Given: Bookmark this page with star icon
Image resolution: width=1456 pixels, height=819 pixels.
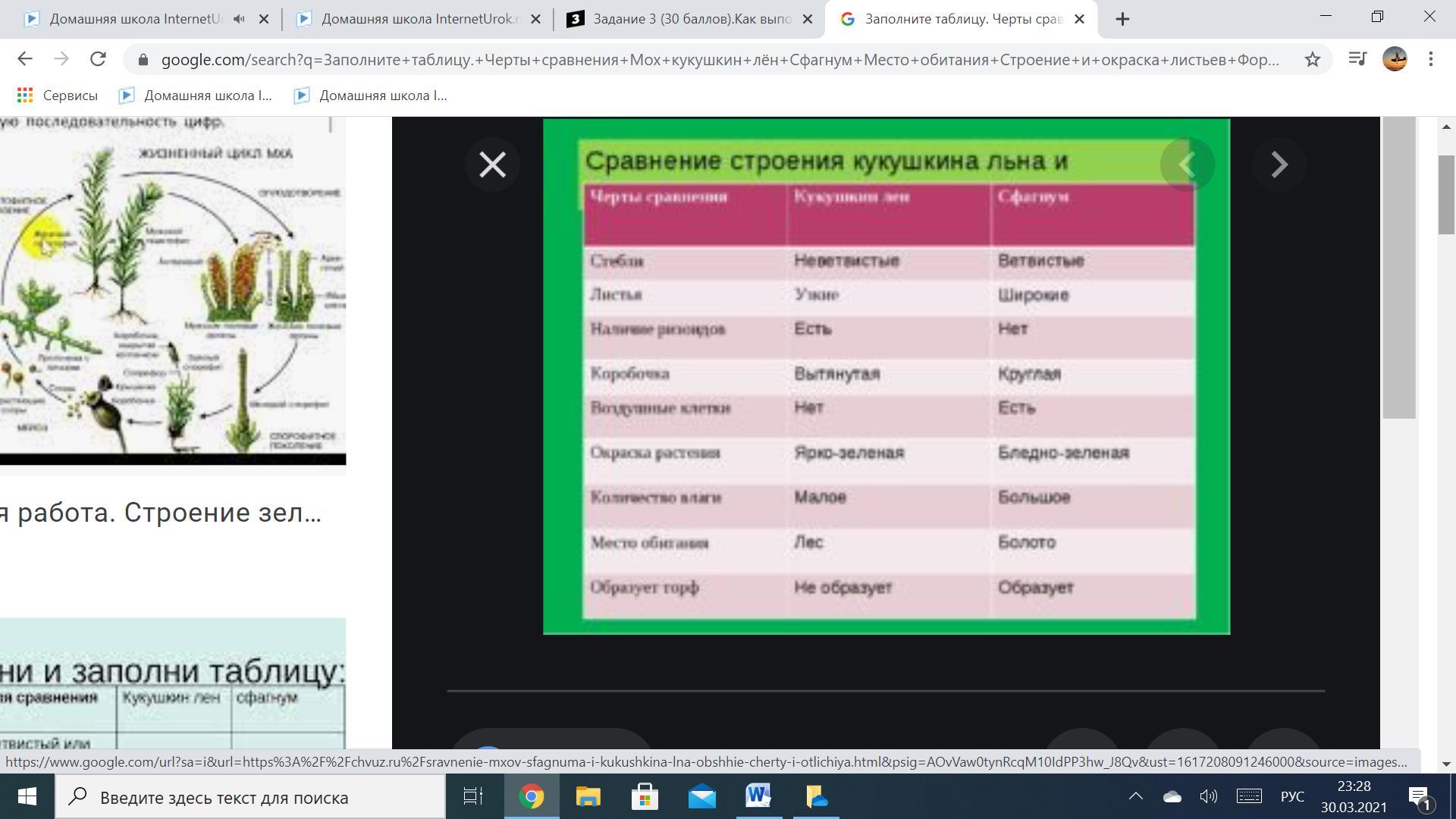Looking at the screenshot, I should click(x=1312, y=59).
